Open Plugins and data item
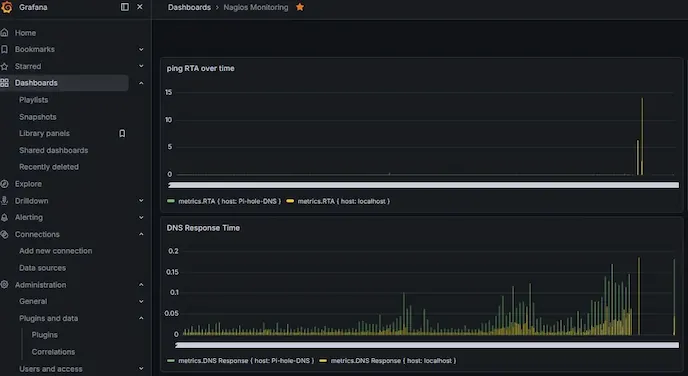The width and height of the screenshot is (688, 376). (48, 318)
